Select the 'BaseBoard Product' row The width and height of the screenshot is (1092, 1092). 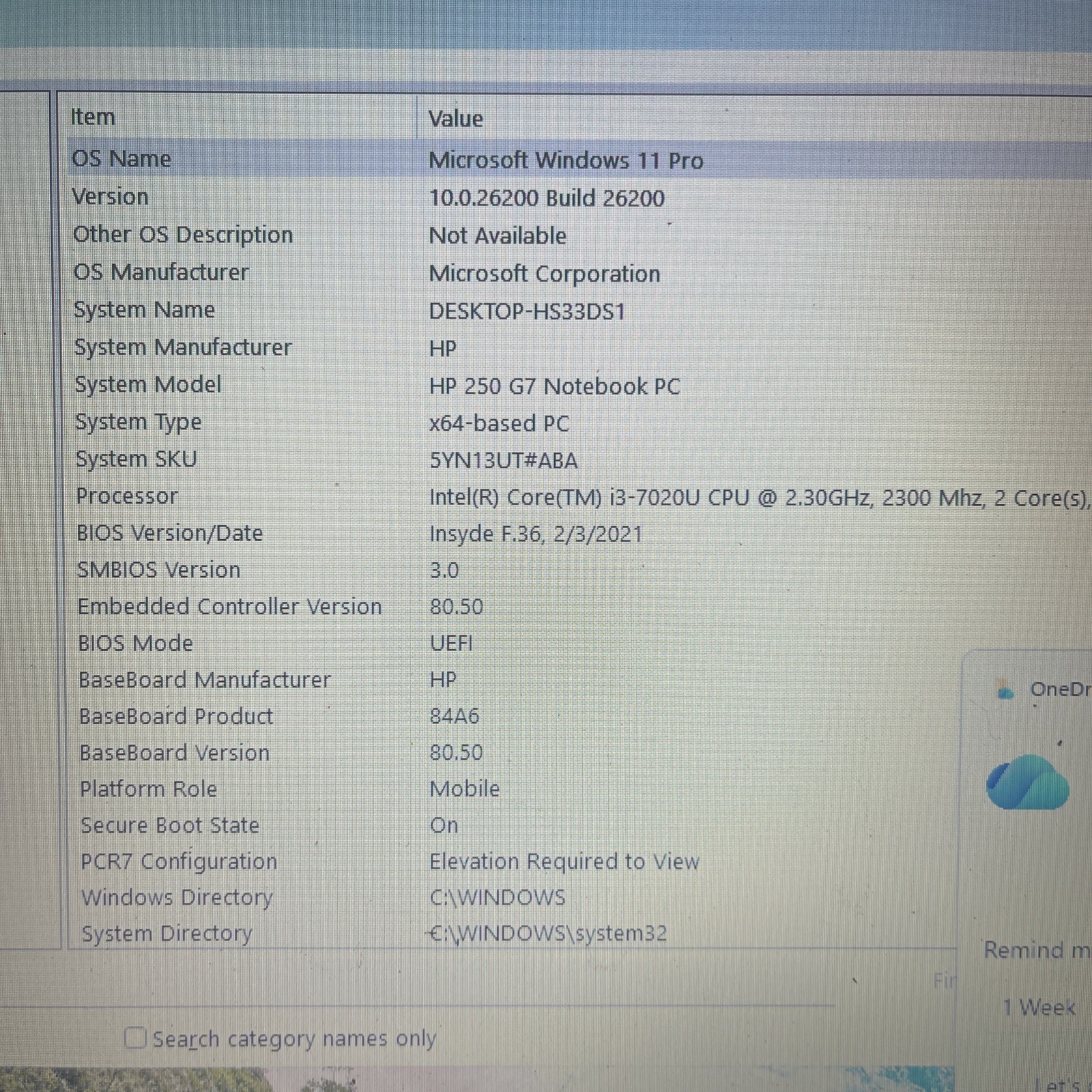pyautogui.click(x=176, y=717)
